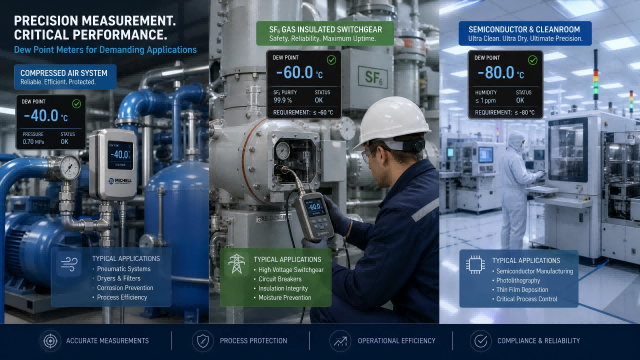This screenshot has width=640, height=360.
Task: Click the Corrosion Prevention bullet
Action: point(123,288)
